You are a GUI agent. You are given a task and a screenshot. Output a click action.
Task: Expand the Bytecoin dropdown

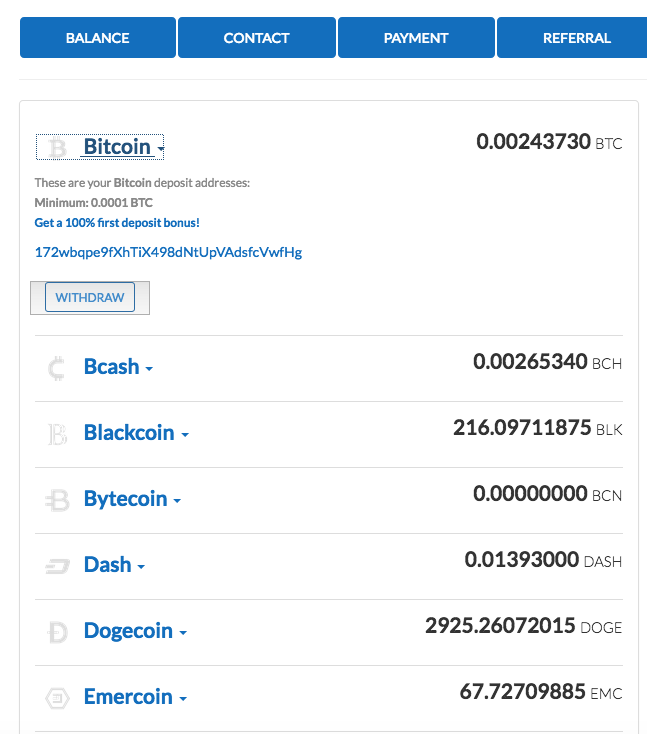(132, 499)
